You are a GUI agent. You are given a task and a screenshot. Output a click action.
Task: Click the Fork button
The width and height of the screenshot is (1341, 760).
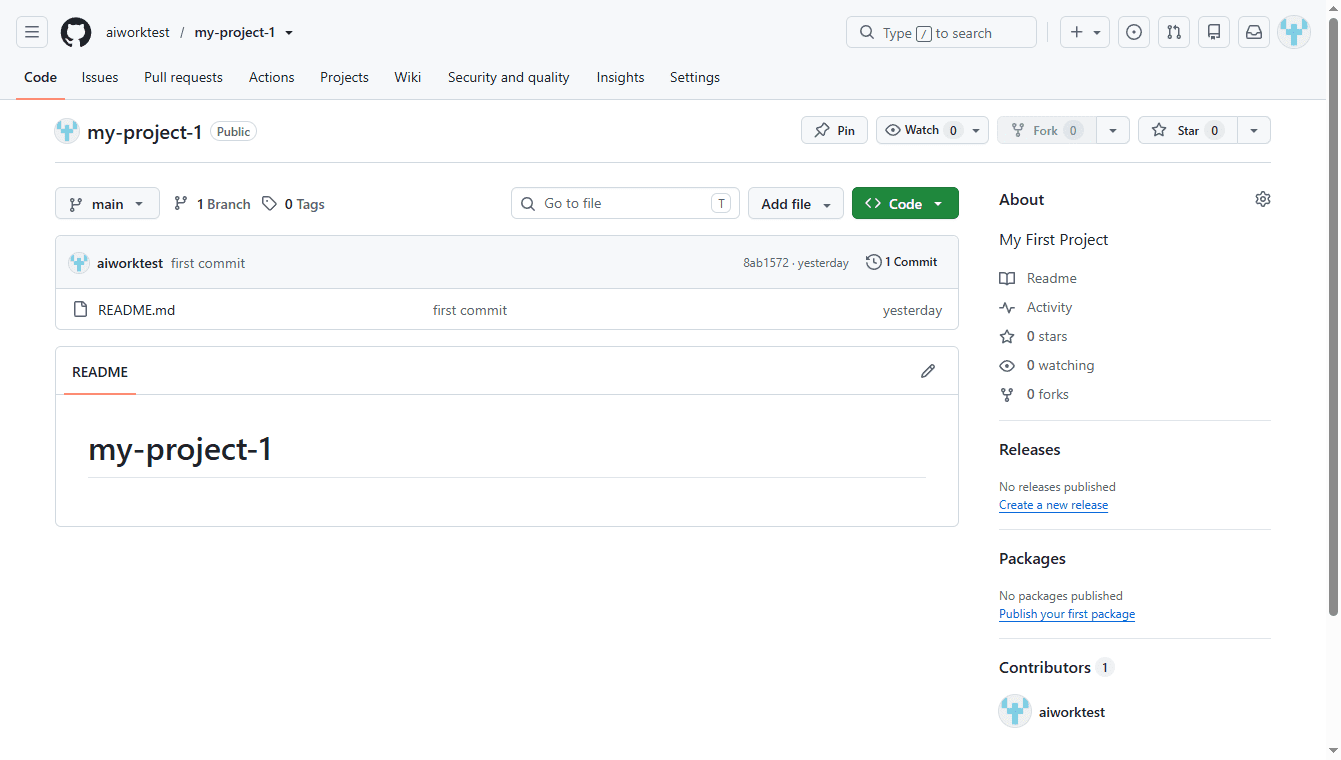pos(1047,130)
